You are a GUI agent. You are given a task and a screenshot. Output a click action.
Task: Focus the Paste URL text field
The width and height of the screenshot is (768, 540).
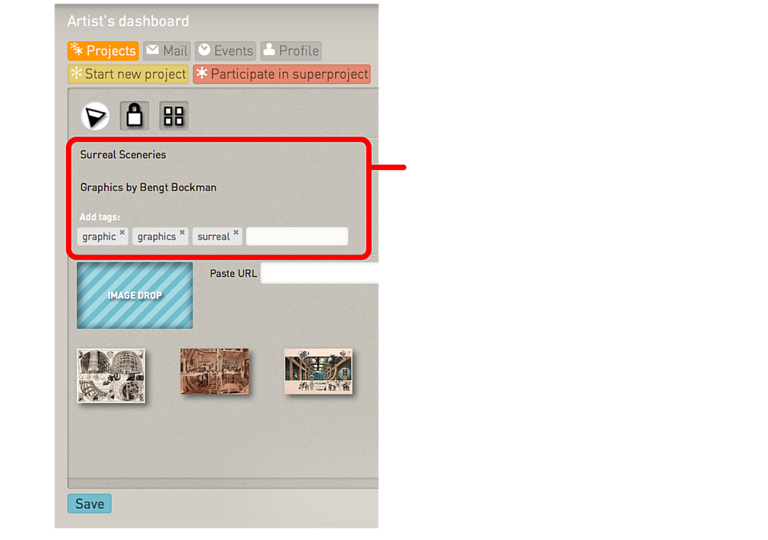[x=319, y=273]
